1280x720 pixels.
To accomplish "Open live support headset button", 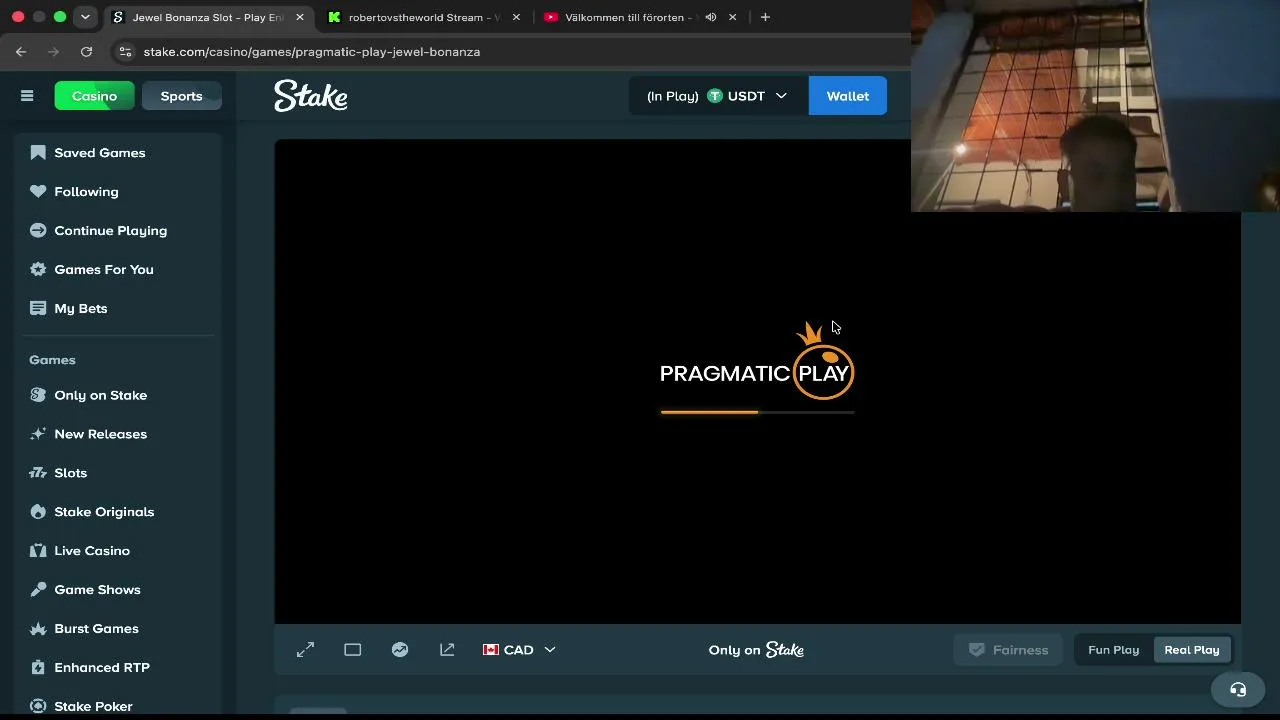I will [1238, 690].
